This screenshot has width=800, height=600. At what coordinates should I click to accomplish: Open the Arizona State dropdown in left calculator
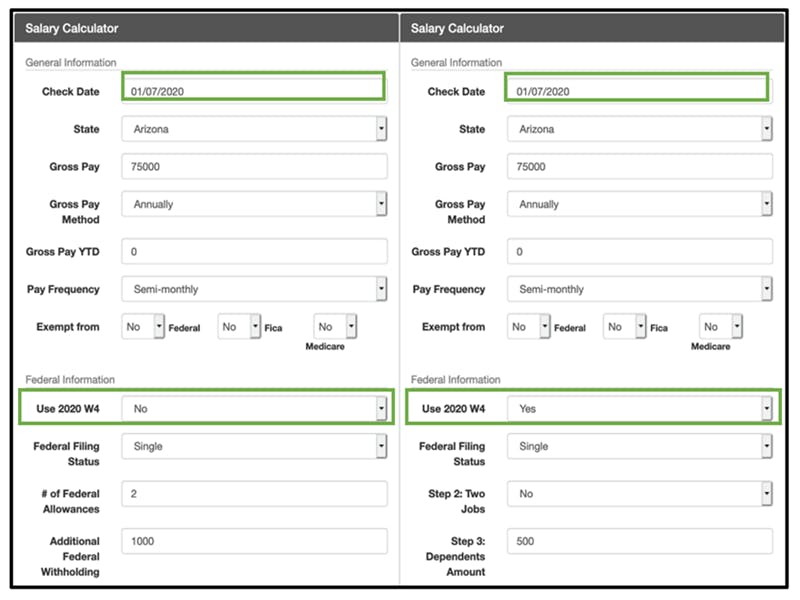coord(254,129)
